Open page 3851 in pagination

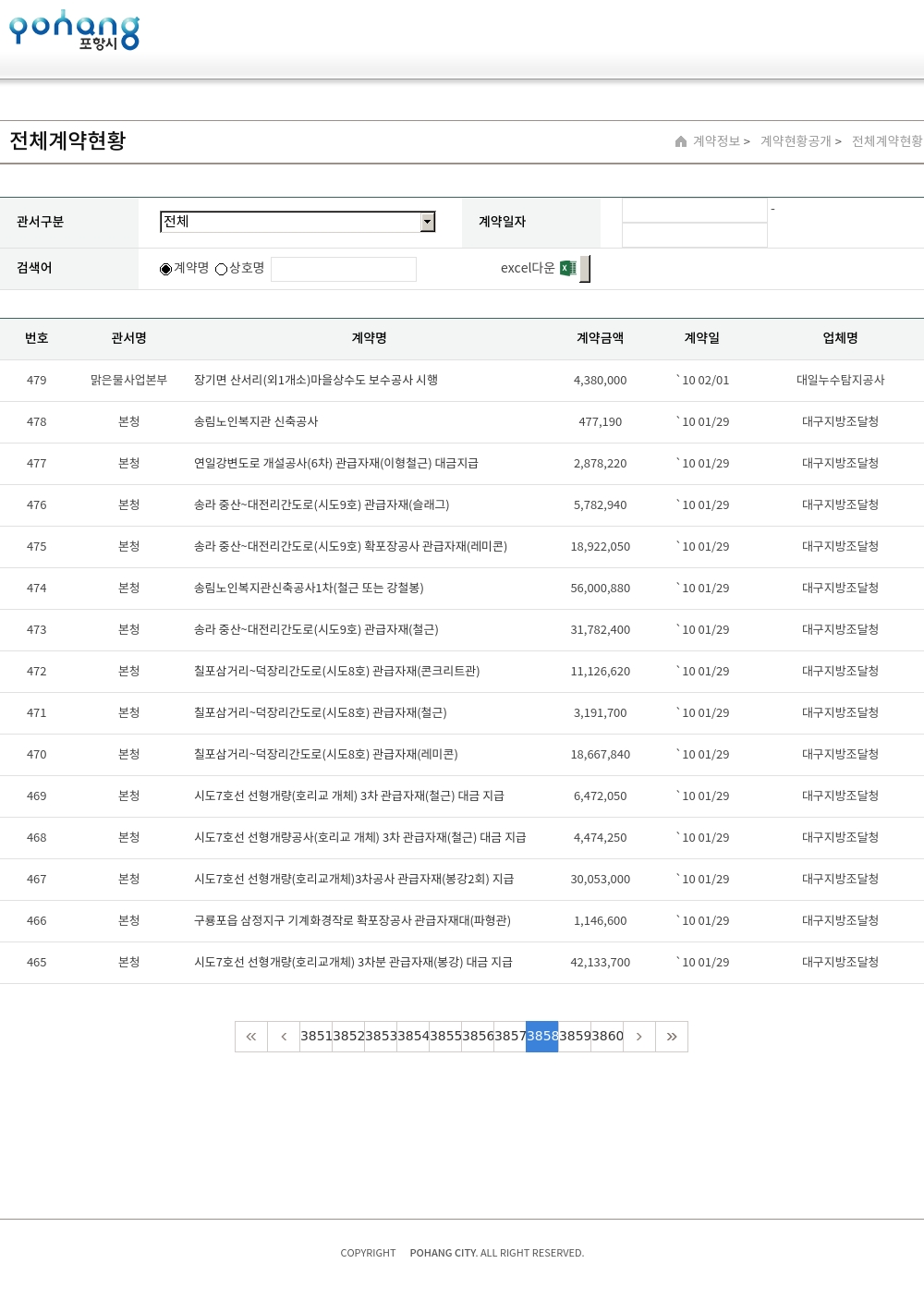click(316, 1037)
